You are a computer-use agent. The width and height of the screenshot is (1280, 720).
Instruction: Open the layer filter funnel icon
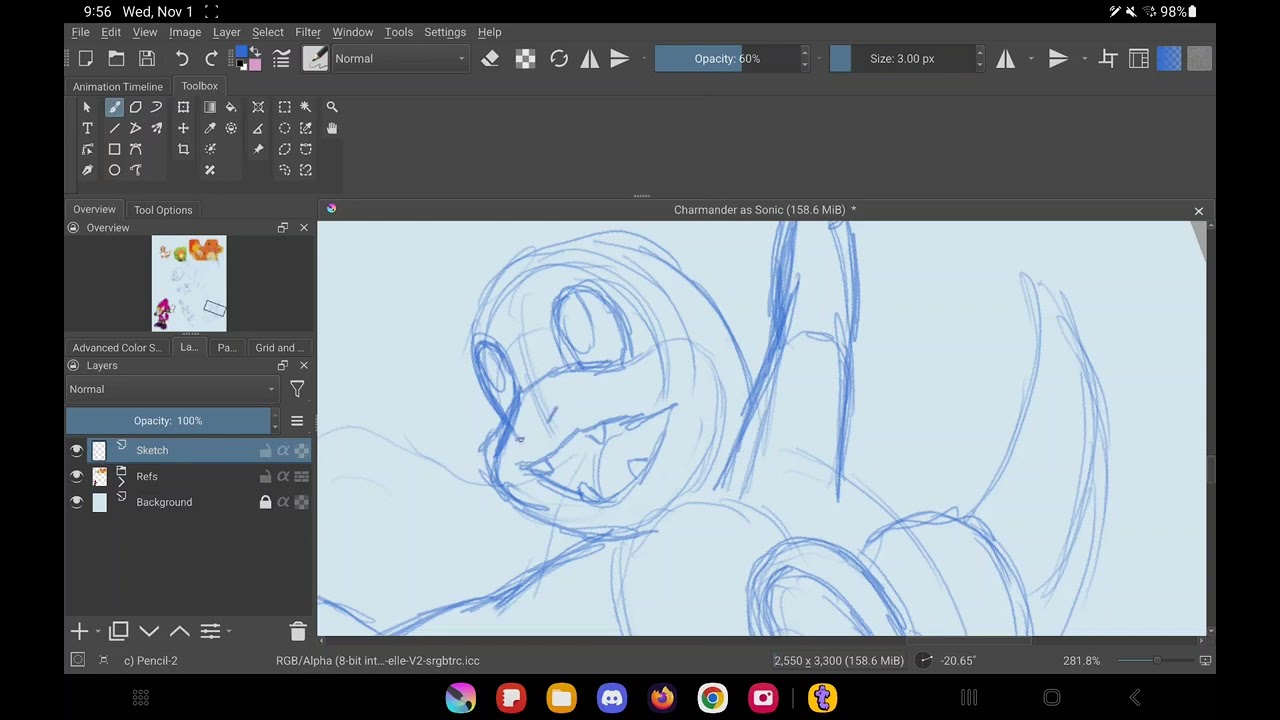[x=297, y=389]
